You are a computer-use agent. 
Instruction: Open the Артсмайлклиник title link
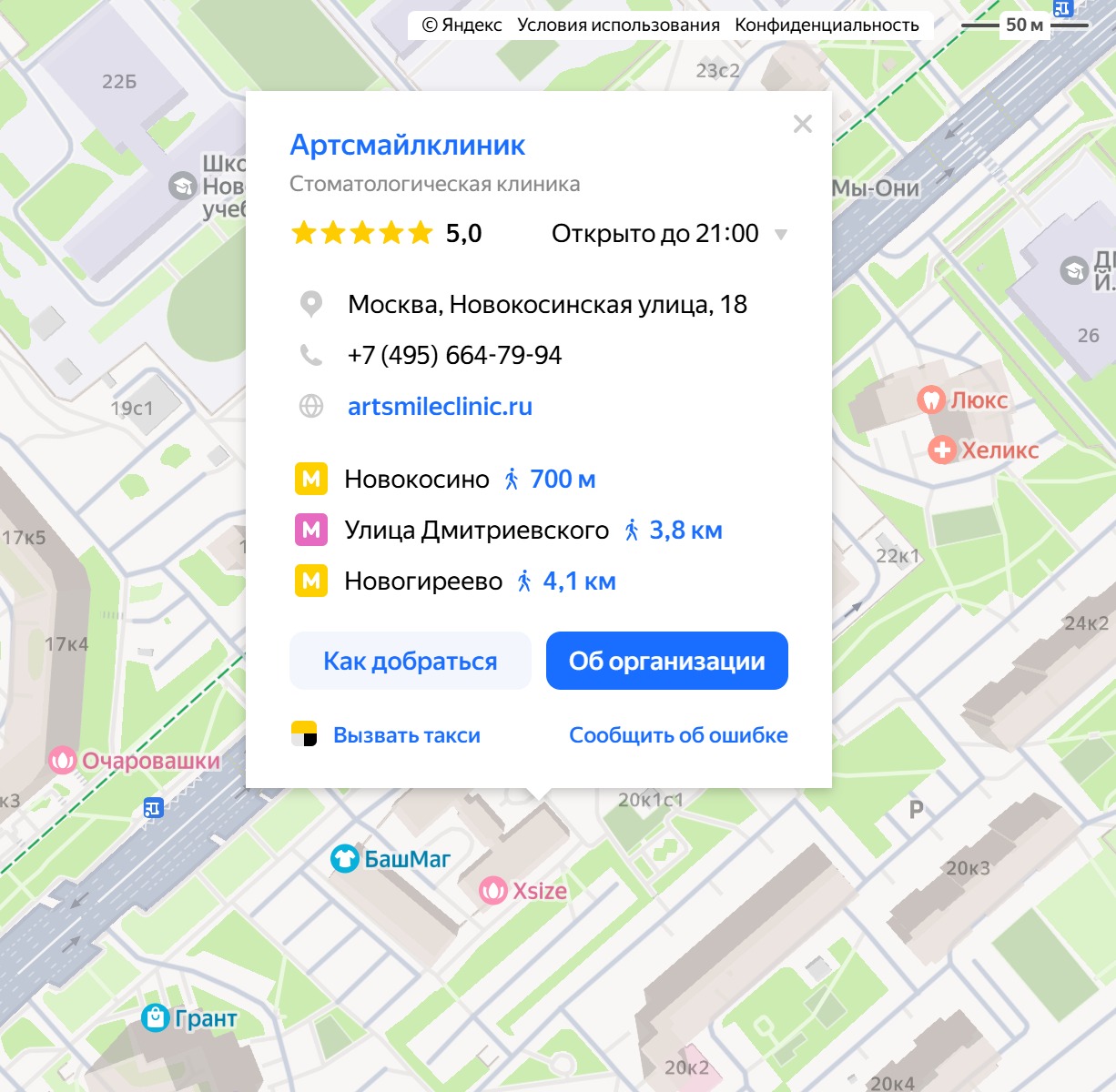[x=408, y=145]
